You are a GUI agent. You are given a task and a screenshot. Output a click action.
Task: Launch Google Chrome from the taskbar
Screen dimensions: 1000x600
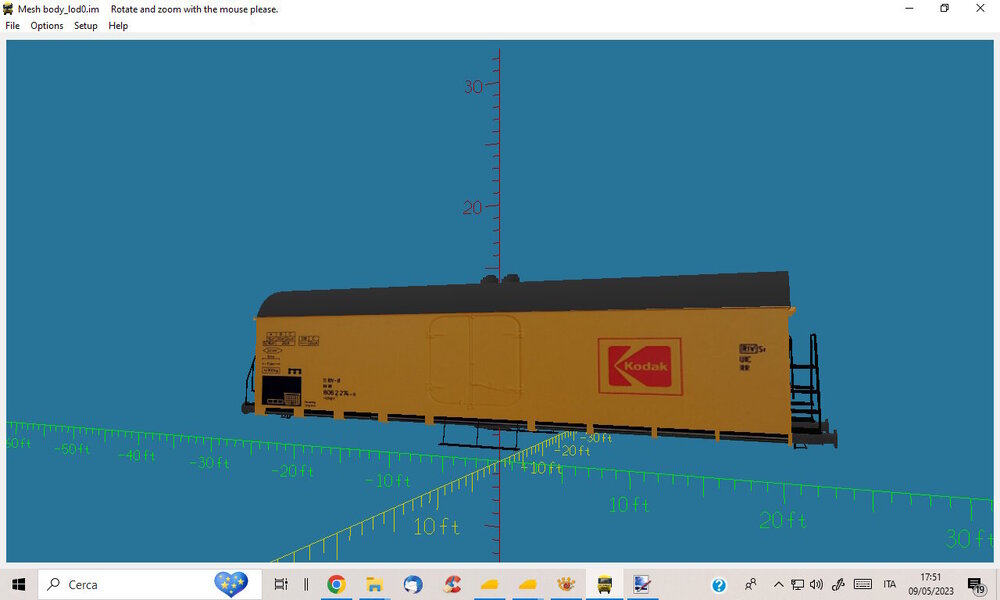336,584
